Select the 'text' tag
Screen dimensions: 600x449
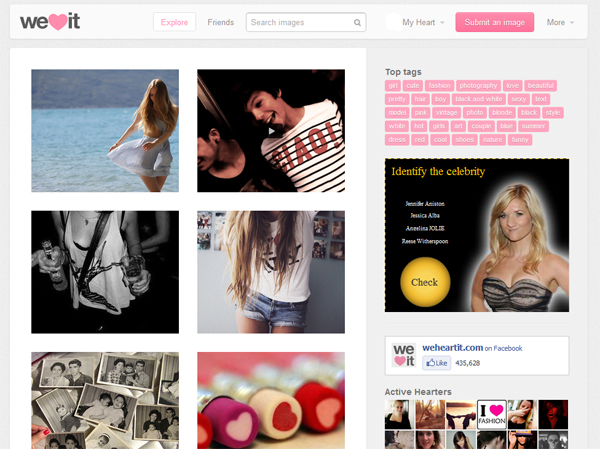tap(541, 99)
